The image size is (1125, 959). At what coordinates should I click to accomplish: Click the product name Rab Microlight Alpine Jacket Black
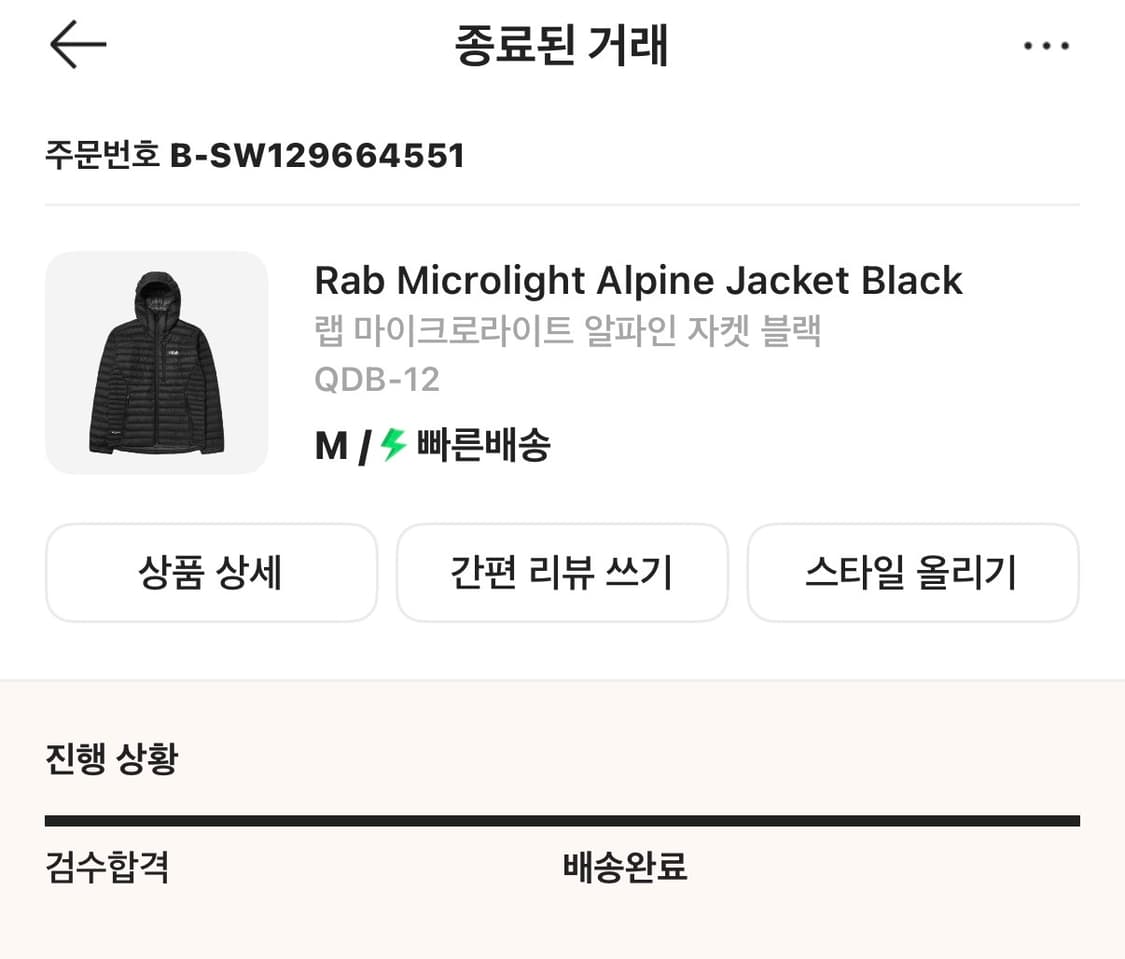(x=637, y=280)
